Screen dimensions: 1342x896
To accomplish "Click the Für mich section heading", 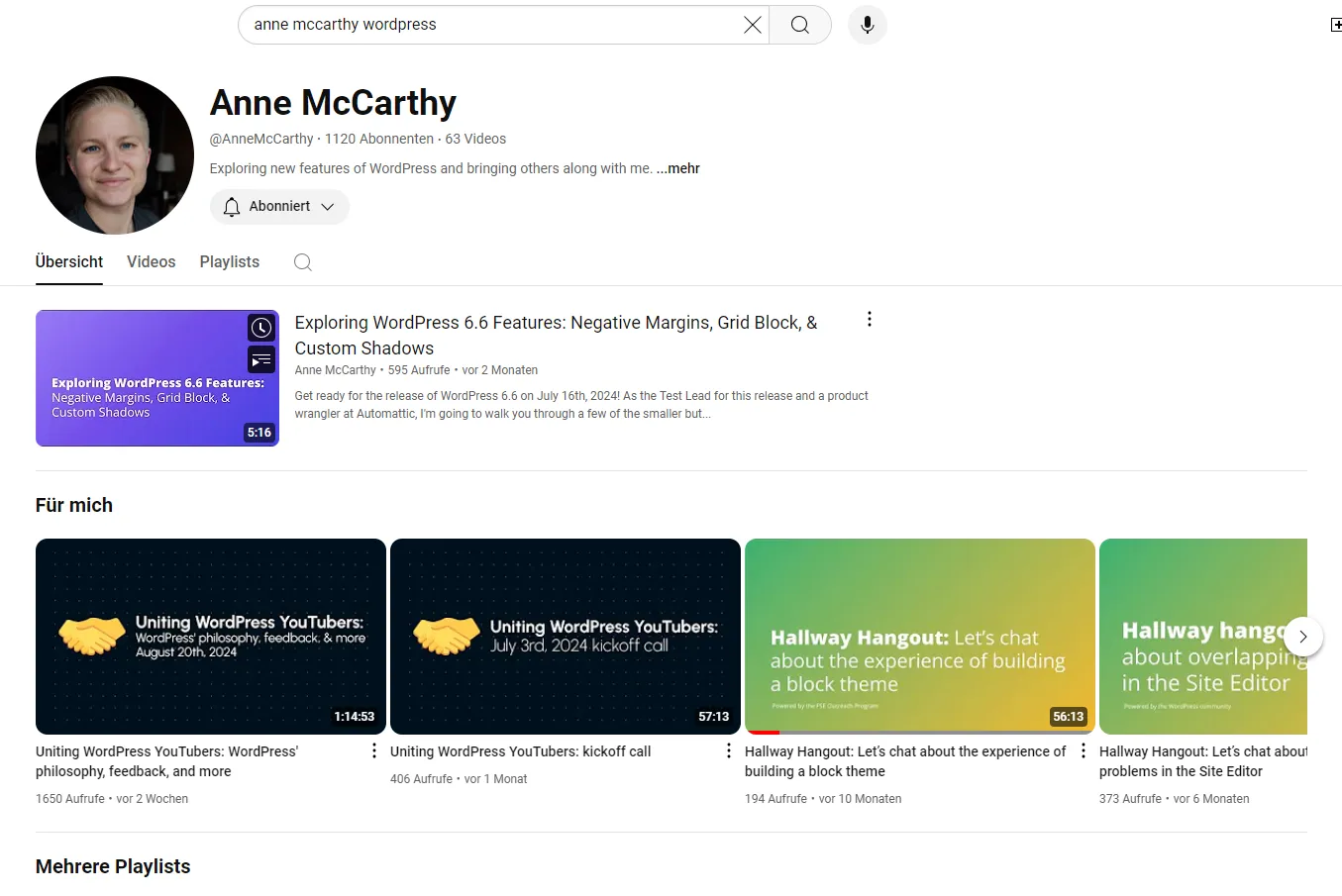I will 74,505.
